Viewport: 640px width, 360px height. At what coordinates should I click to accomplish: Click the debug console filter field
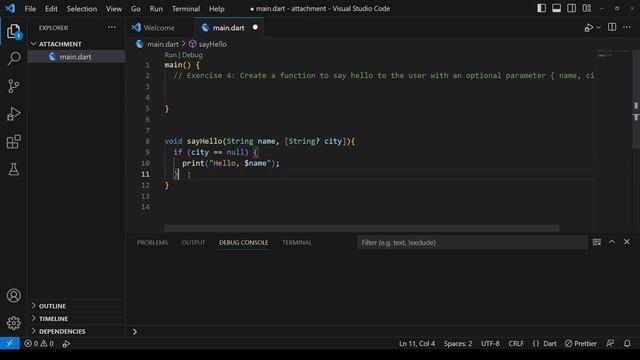(x=472, y=242)
